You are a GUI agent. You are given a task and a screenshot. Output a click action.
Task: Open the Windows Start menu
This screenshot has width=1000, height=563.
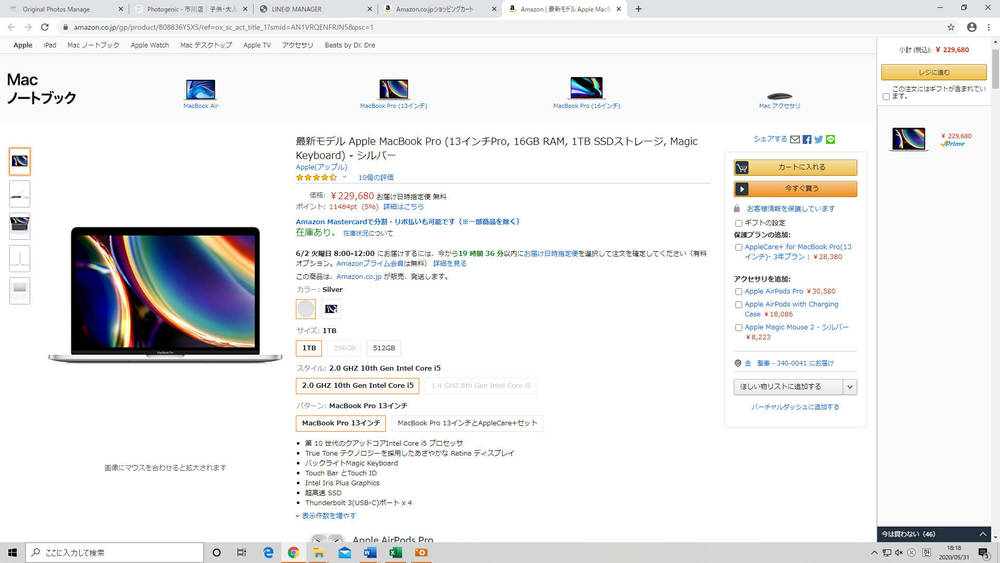point(12,552)
